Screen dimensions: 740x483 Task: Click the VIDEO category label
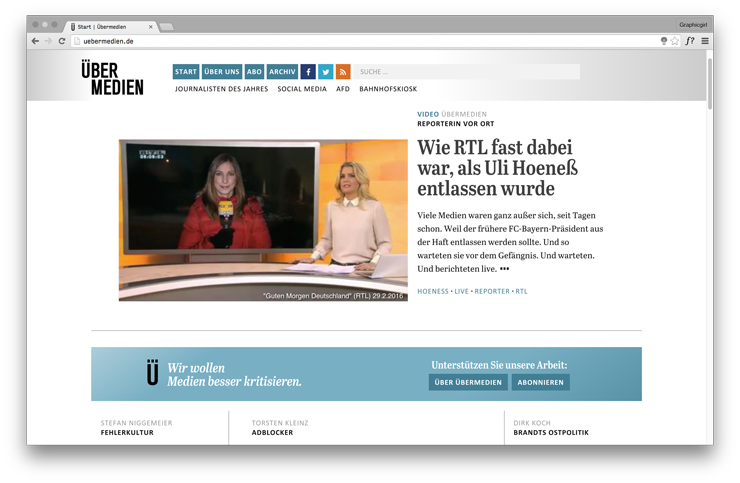pyautogui.click(x=428, y=114)
